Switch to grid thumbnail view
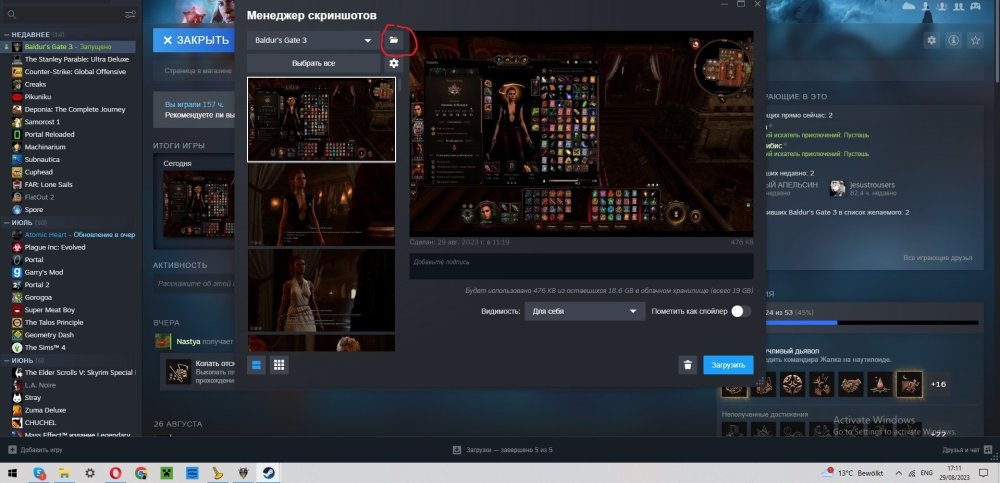1000x483 pixels. pyautogui.click(x=280, y=365)
